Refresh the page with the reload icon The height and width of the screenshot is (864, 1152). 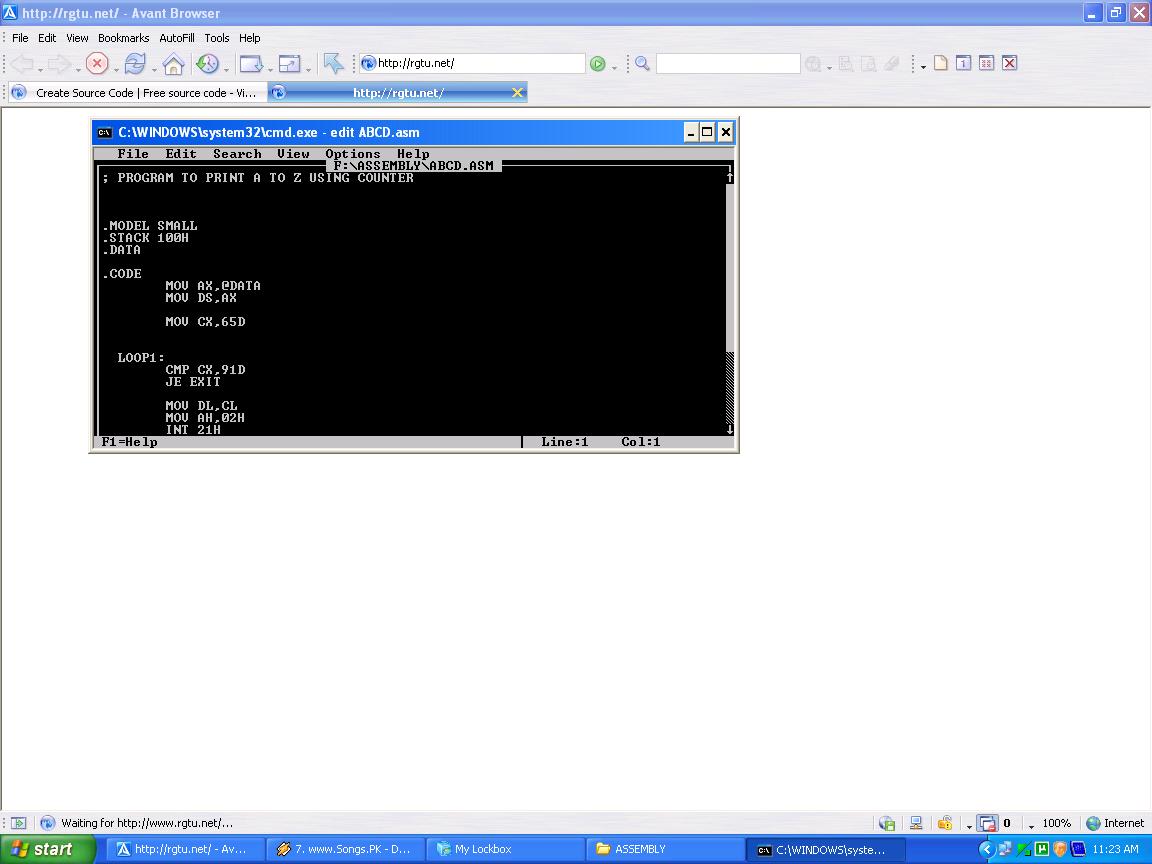[x=134, y=64]
